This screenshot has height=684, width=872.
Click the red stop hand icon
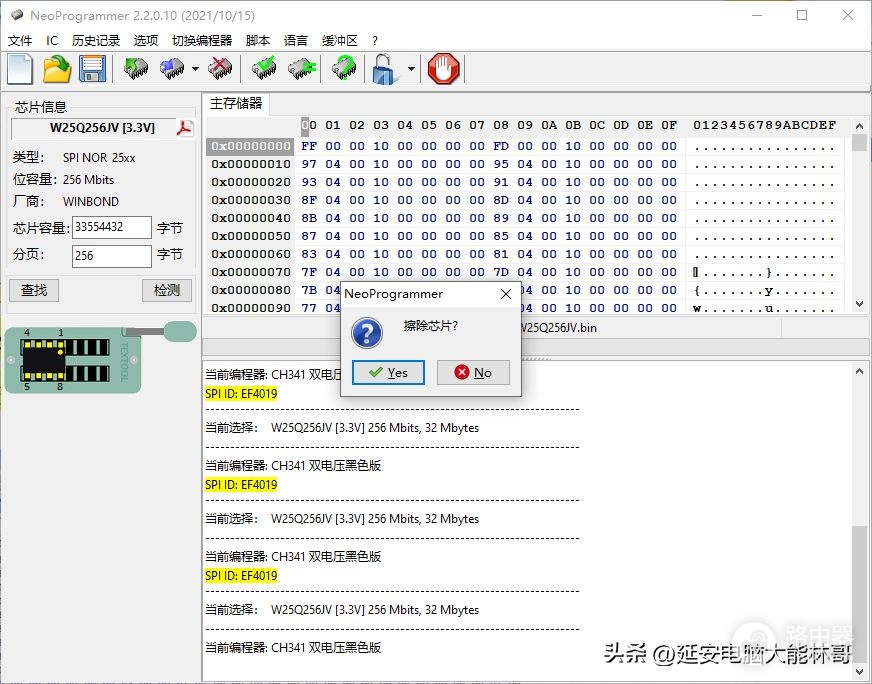[444, 69]
